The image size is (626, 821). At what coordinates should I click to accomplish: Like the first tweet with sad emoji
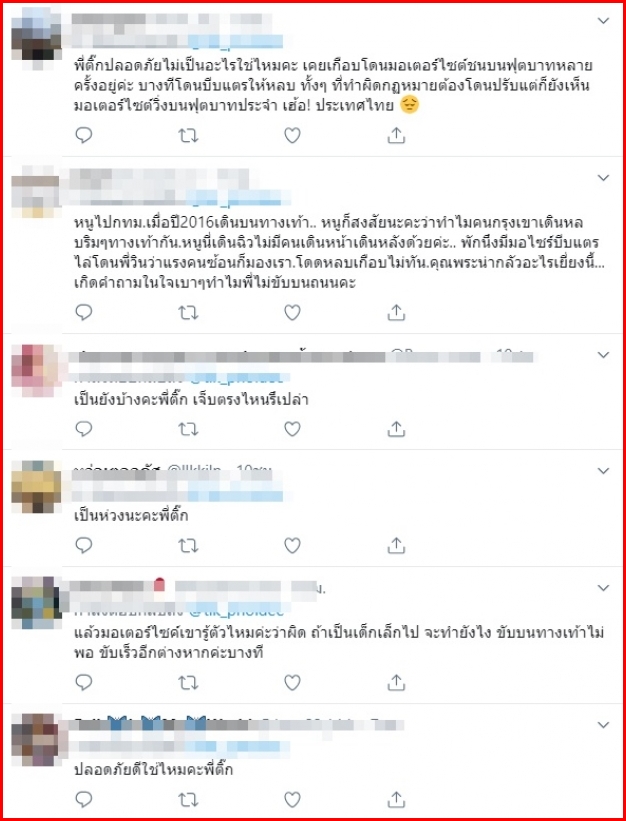(292, 136)
